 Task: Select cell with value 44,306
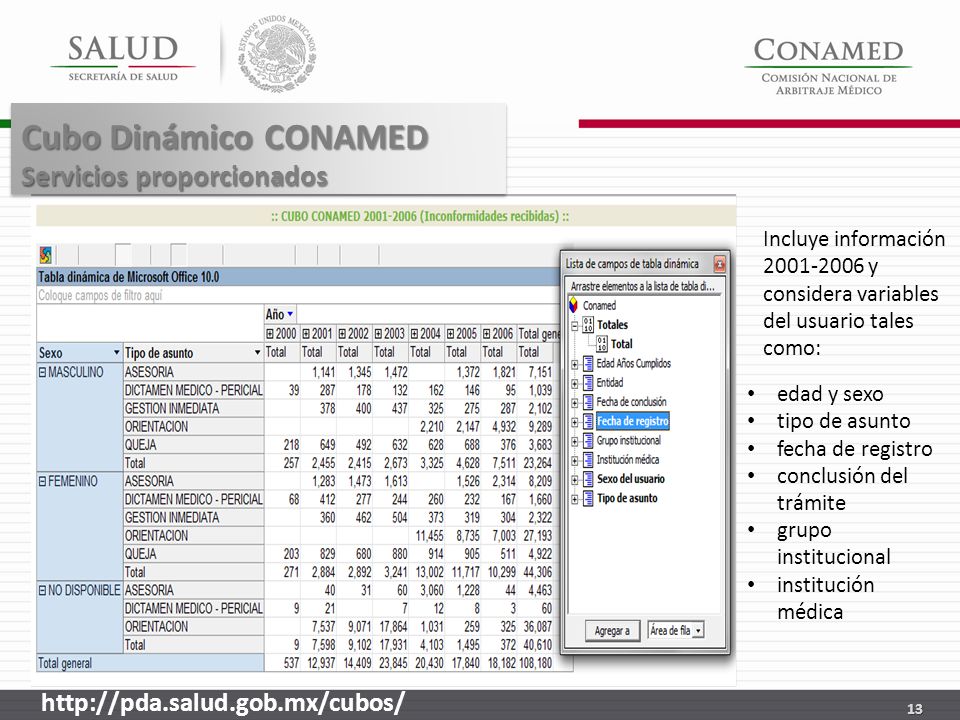(535, 572)
